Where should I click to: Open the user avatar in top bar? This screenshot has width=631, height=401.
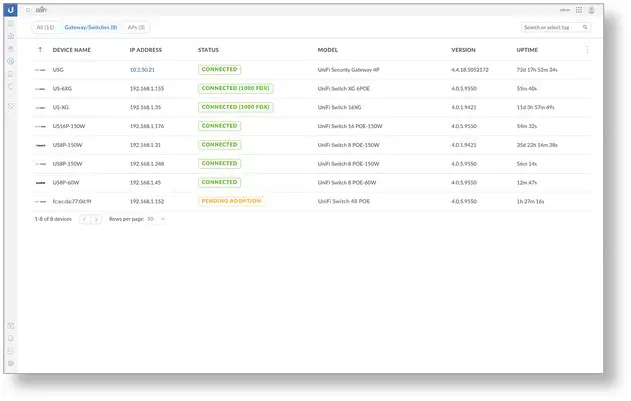(591, 10)
